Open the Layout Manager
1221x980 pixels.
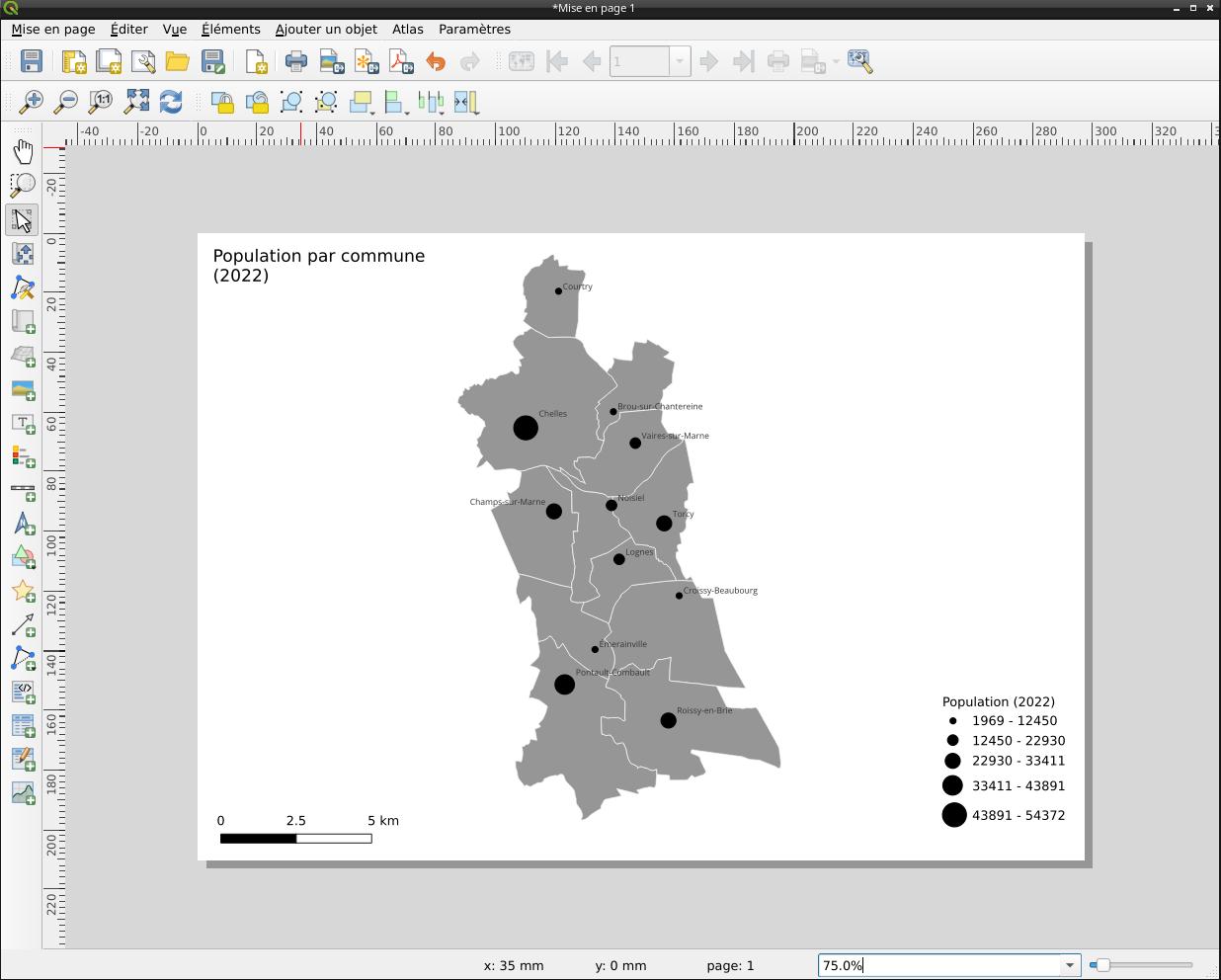click(x=143, y=62)
